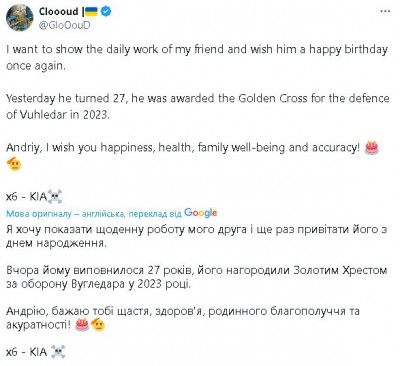
Task: Open the three-dot more options menu
Action: tap(385, 11)
